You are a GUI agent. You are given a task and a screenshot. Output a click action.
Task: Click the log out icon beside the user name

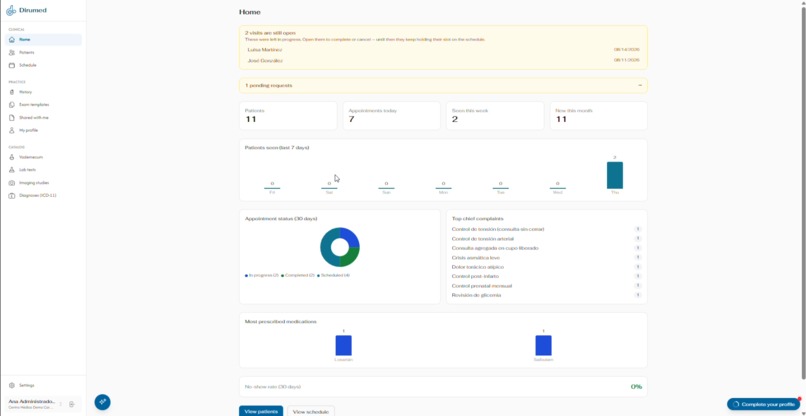72,404
